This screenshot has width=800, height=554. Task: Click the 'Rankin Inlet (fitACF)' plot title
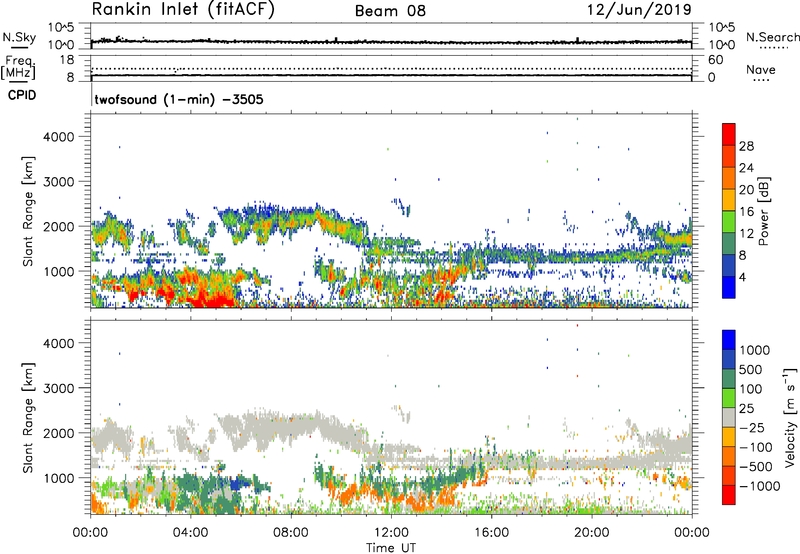[183, 10]
